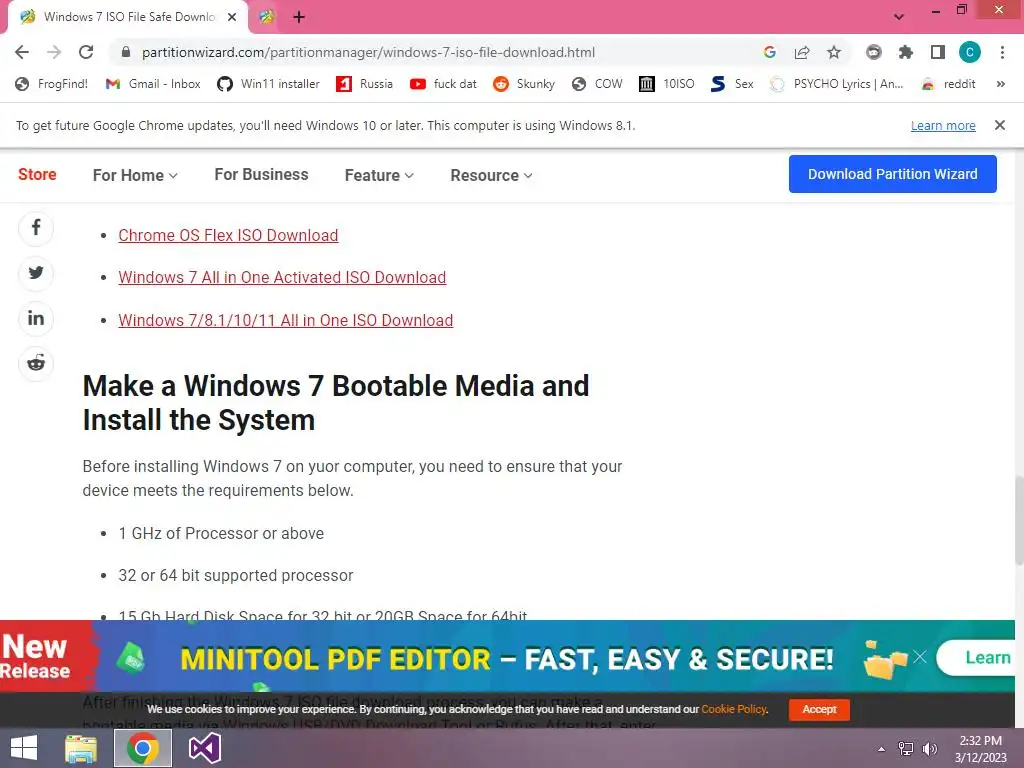
Task: Share the article on LinkedIn
Action: (x=36, y=318)
